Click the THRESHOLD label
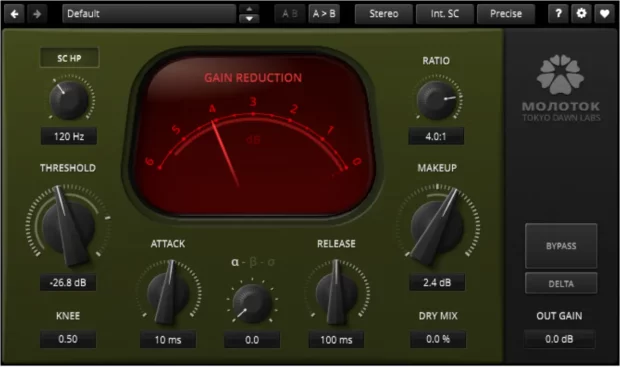This screenshot has height=367, width=620. click(x=68, y=168)
